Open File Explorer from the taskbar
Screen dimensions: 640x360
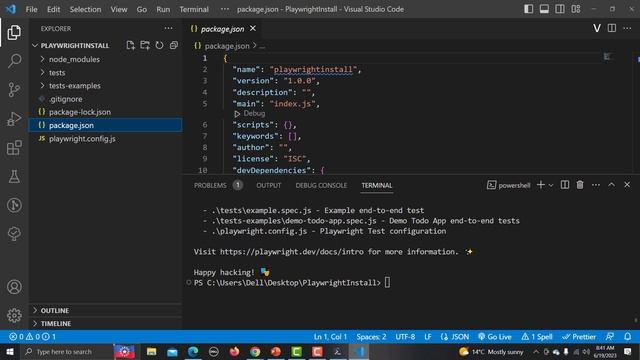[x=151, y=351]
